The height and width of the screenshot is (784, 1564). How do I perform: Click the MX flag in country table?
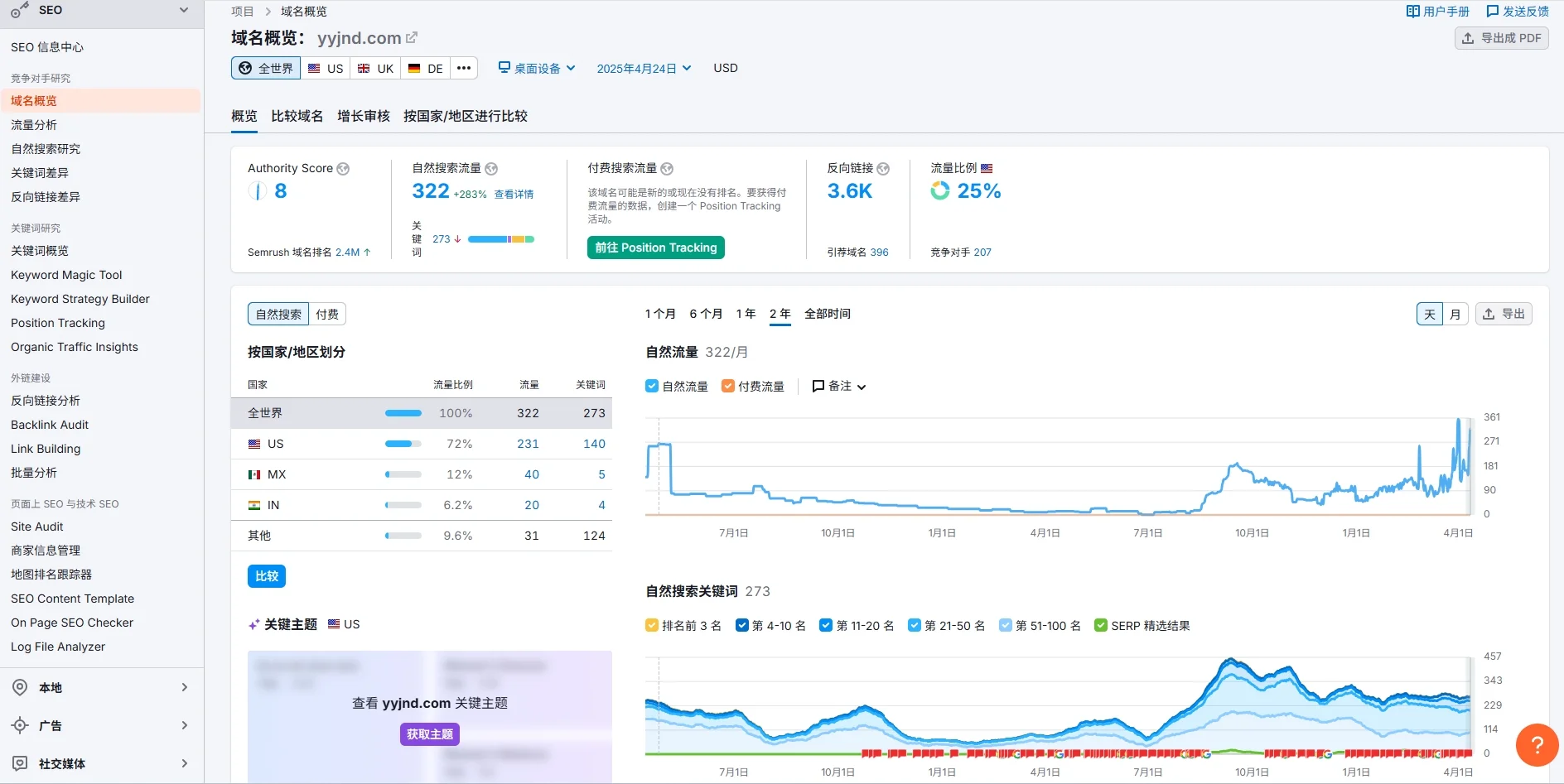[254, 474]
